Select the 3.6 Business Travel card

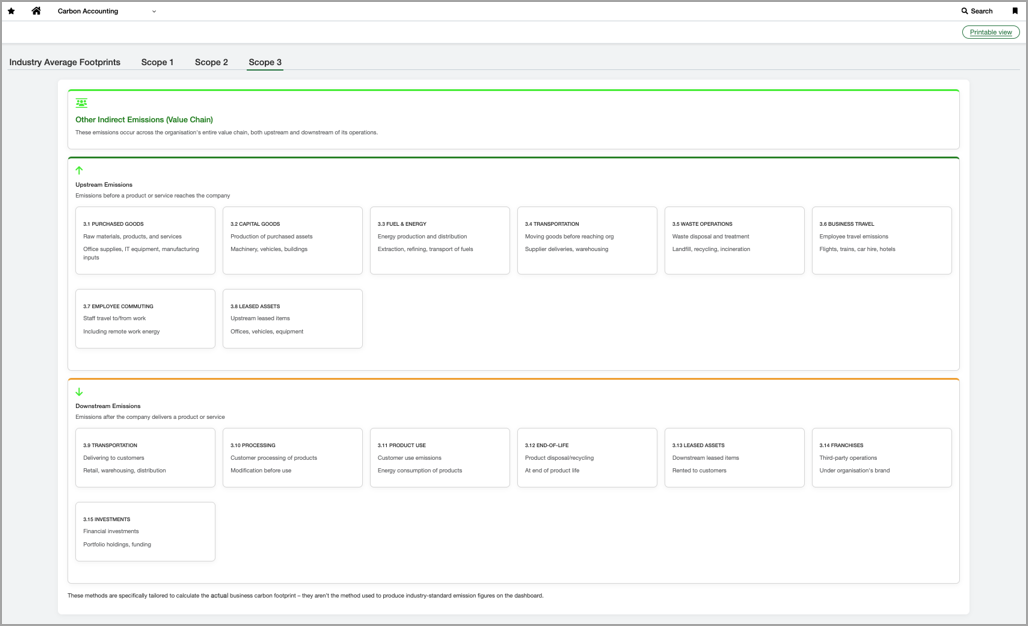click(881, 240)
